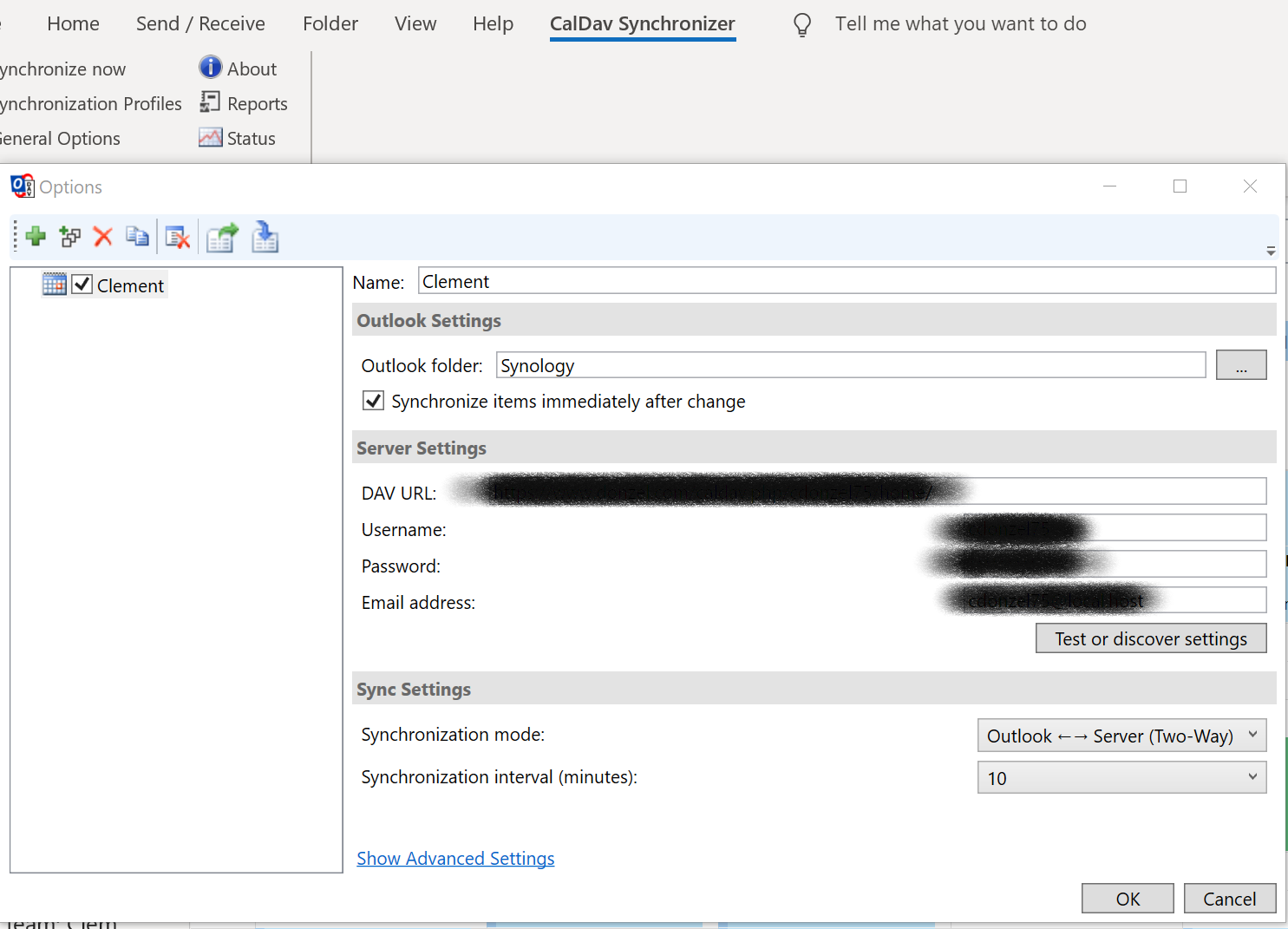Click the Name field containing Clement
The image size is (1288, 929).
point(847,281)
